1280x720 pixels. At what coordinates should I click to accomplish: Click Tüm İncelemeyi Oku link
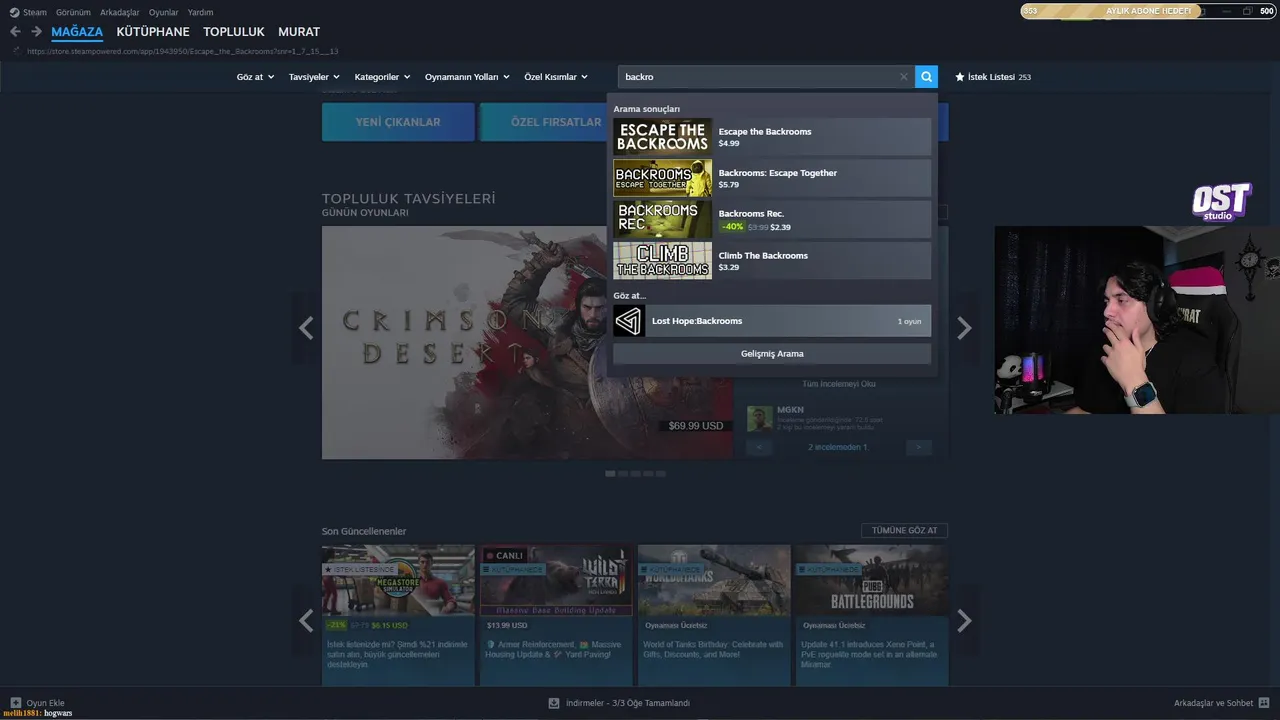tap(839, 384)
